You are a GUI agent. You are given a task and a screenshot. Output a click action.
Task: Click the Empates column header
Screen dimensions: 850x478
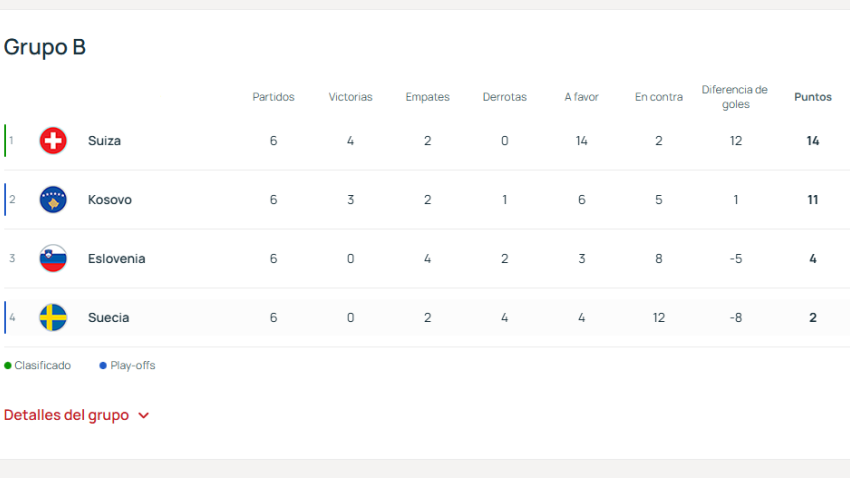(x=427, y=97)
